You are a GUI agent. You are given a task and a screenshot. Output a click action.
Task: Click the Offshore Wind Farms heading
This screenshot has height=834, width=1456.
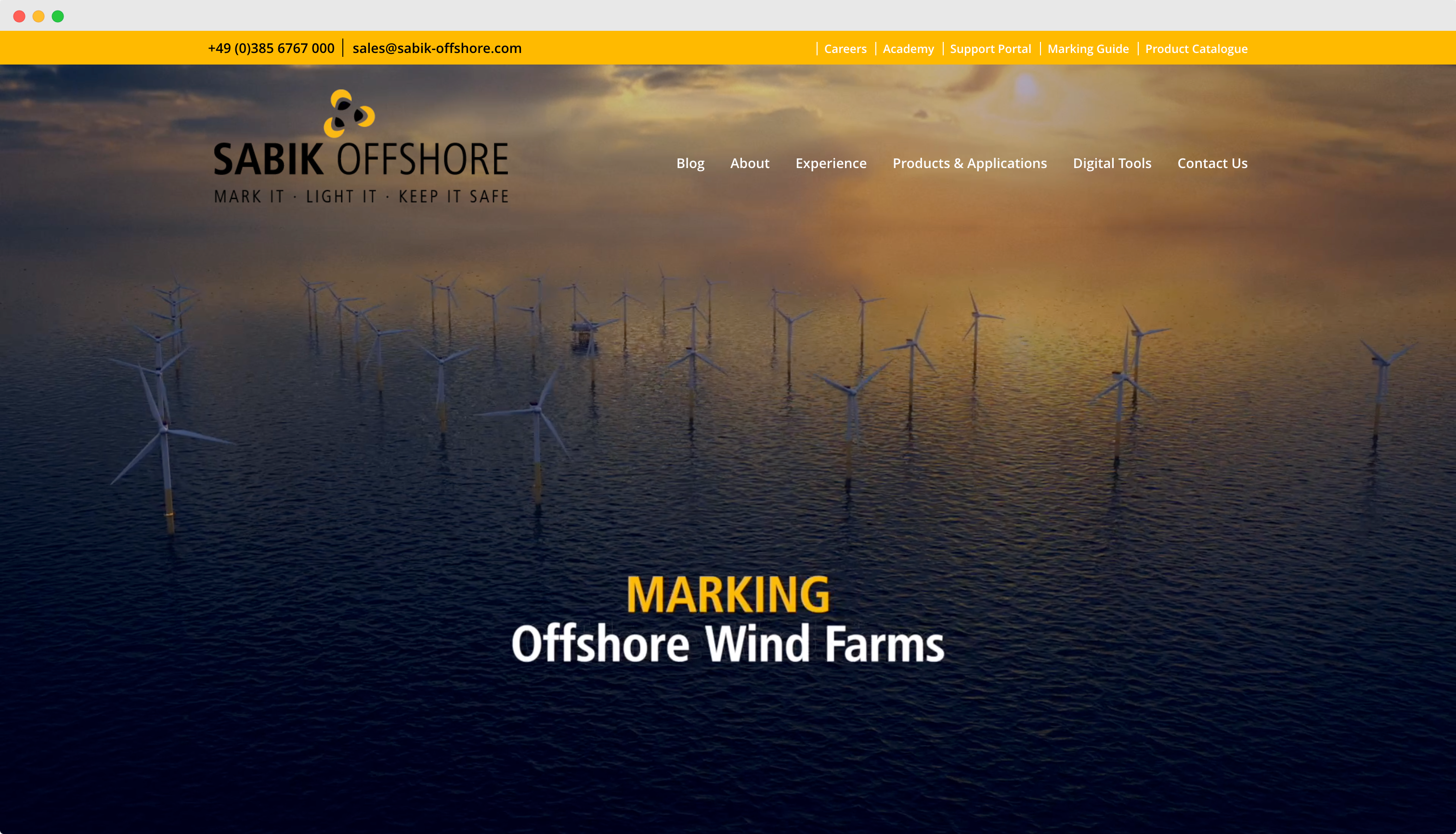728,644
